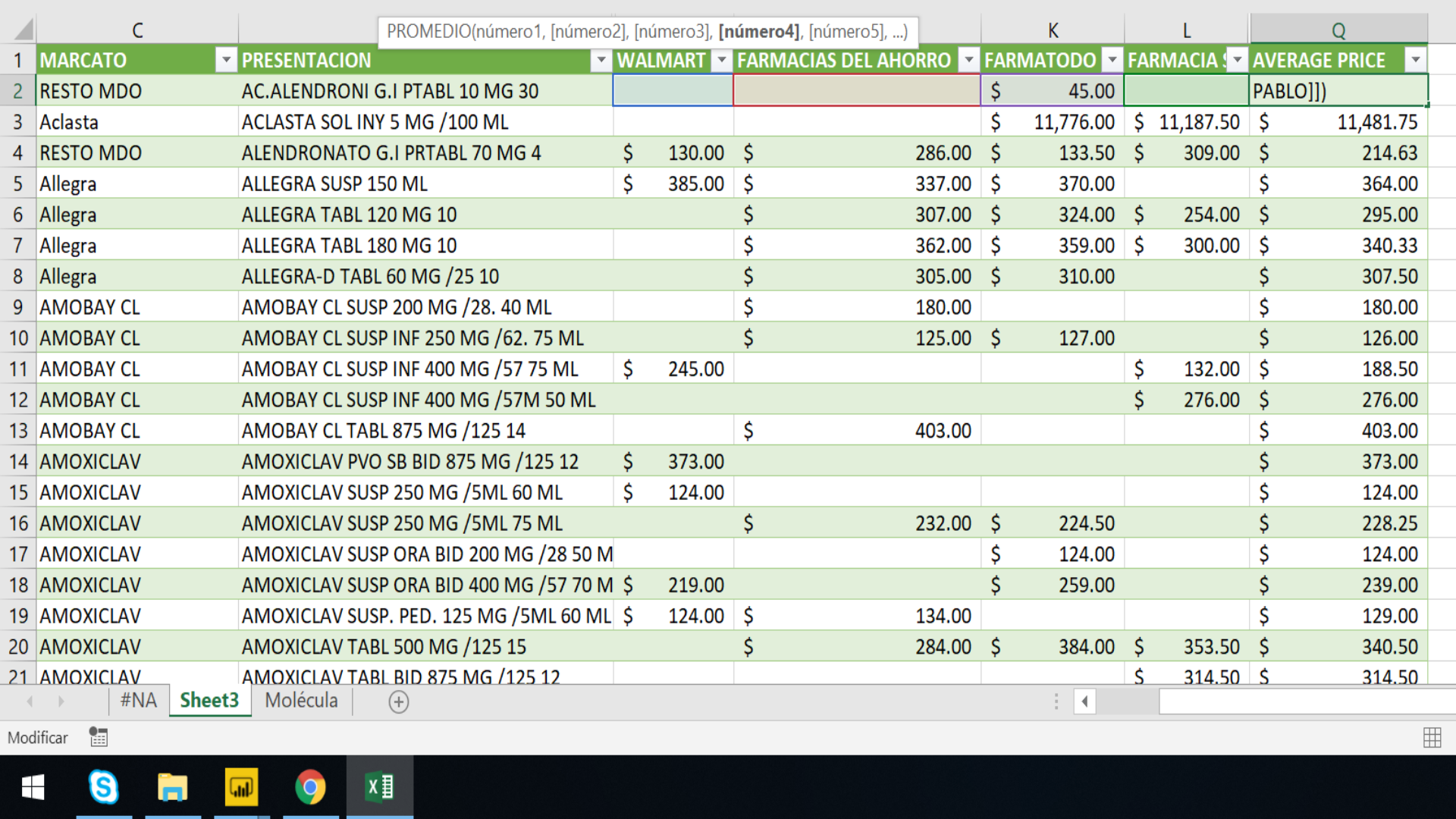Select the 385.00 Walmart price cell
1456x819 pixels.
click(x=673, y=184)
